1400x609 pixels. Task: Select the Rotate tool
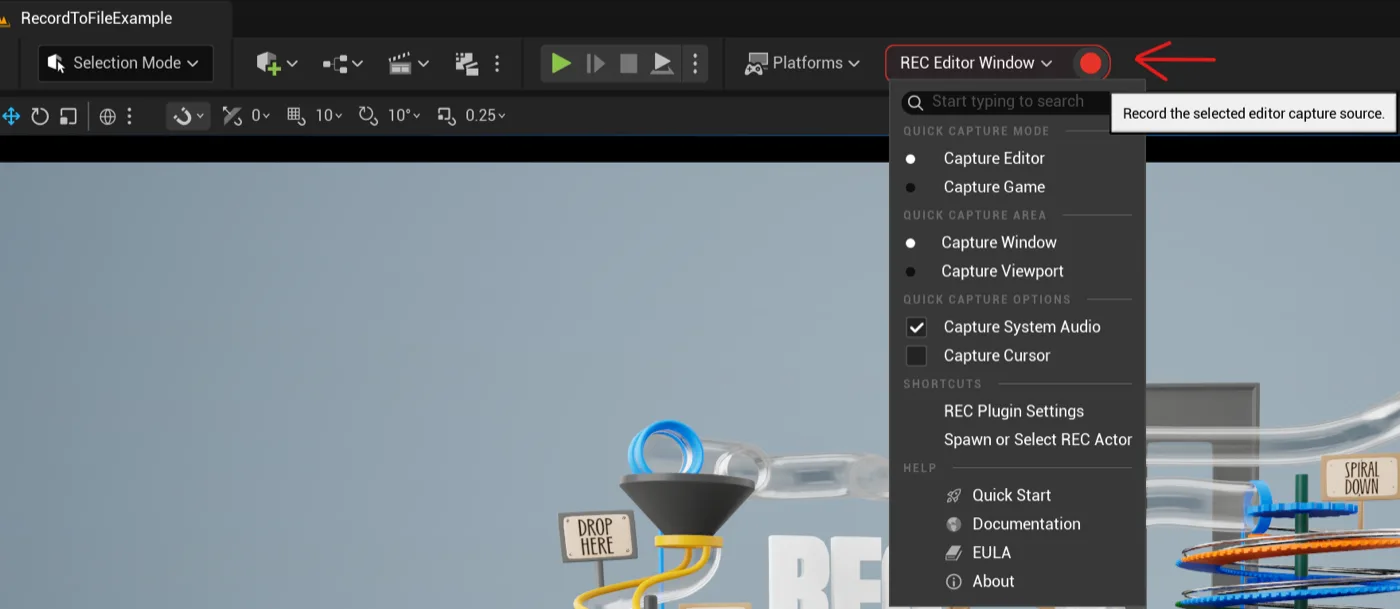click(x=40, y=116)
